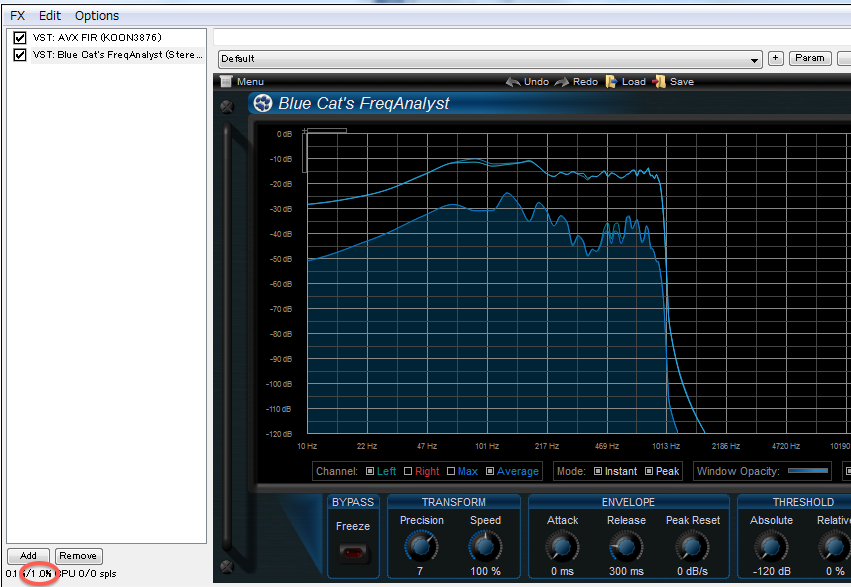Click the Load preset folder icon

611,81
